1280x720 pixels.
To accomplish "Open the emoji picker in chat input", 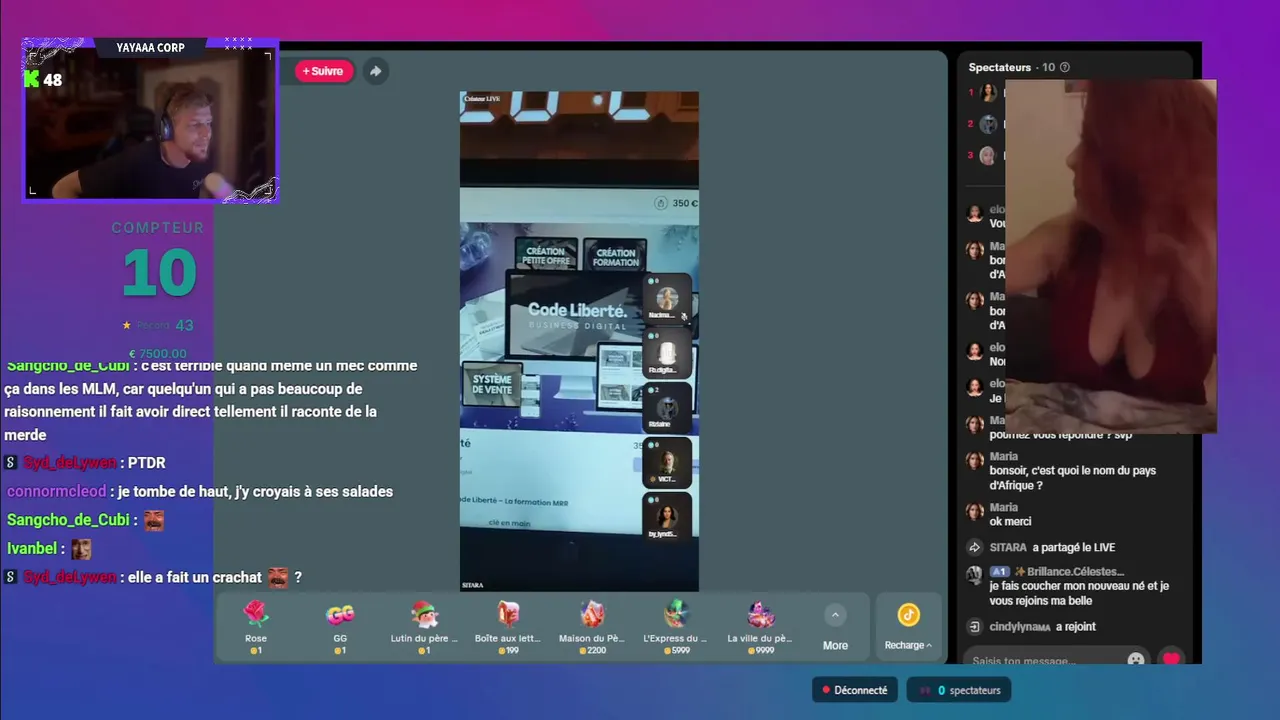I will point(1136,660).
